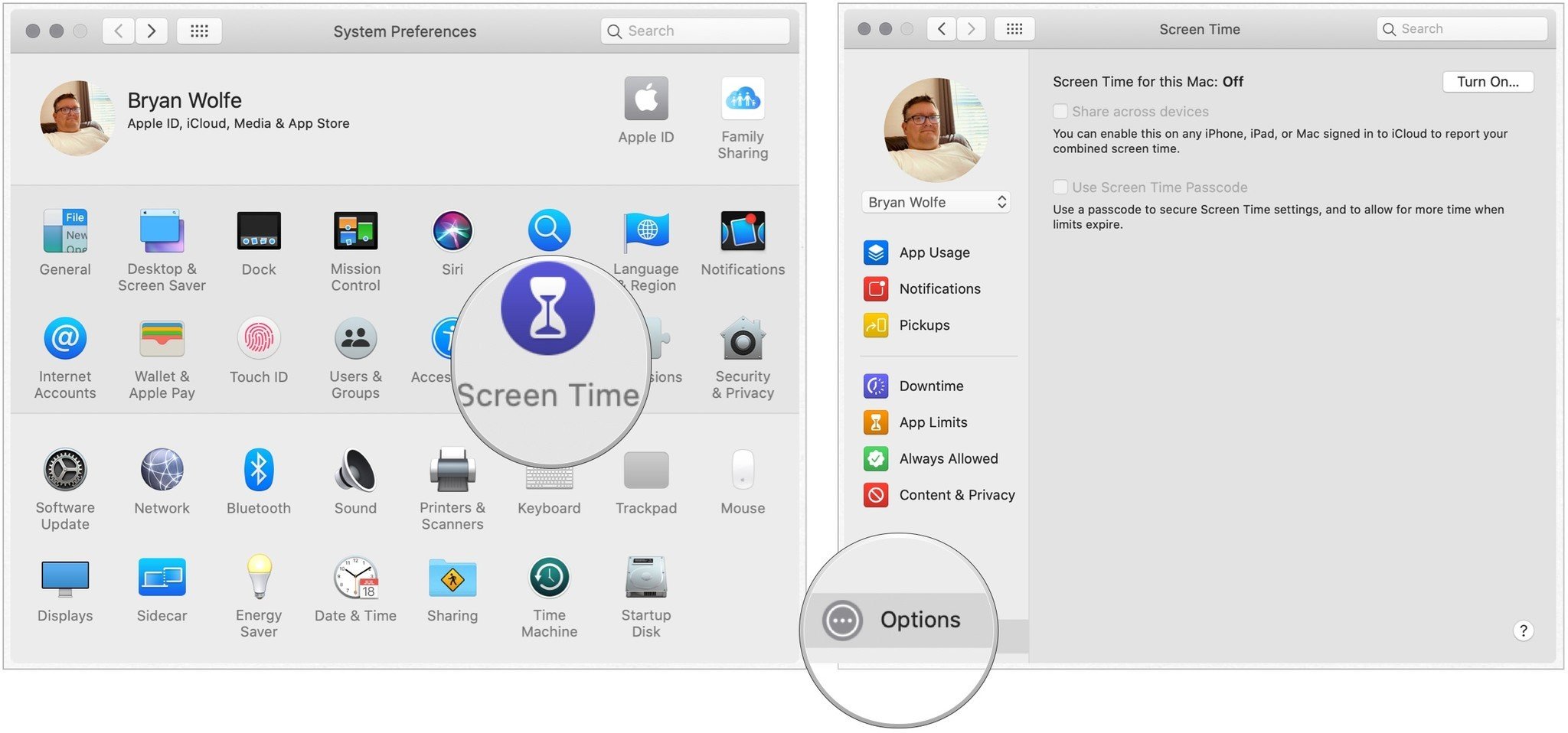The width and height of the screenshot is (1568, 733).
Task: Open Family Sharing pane
Action: click(743, 118)
